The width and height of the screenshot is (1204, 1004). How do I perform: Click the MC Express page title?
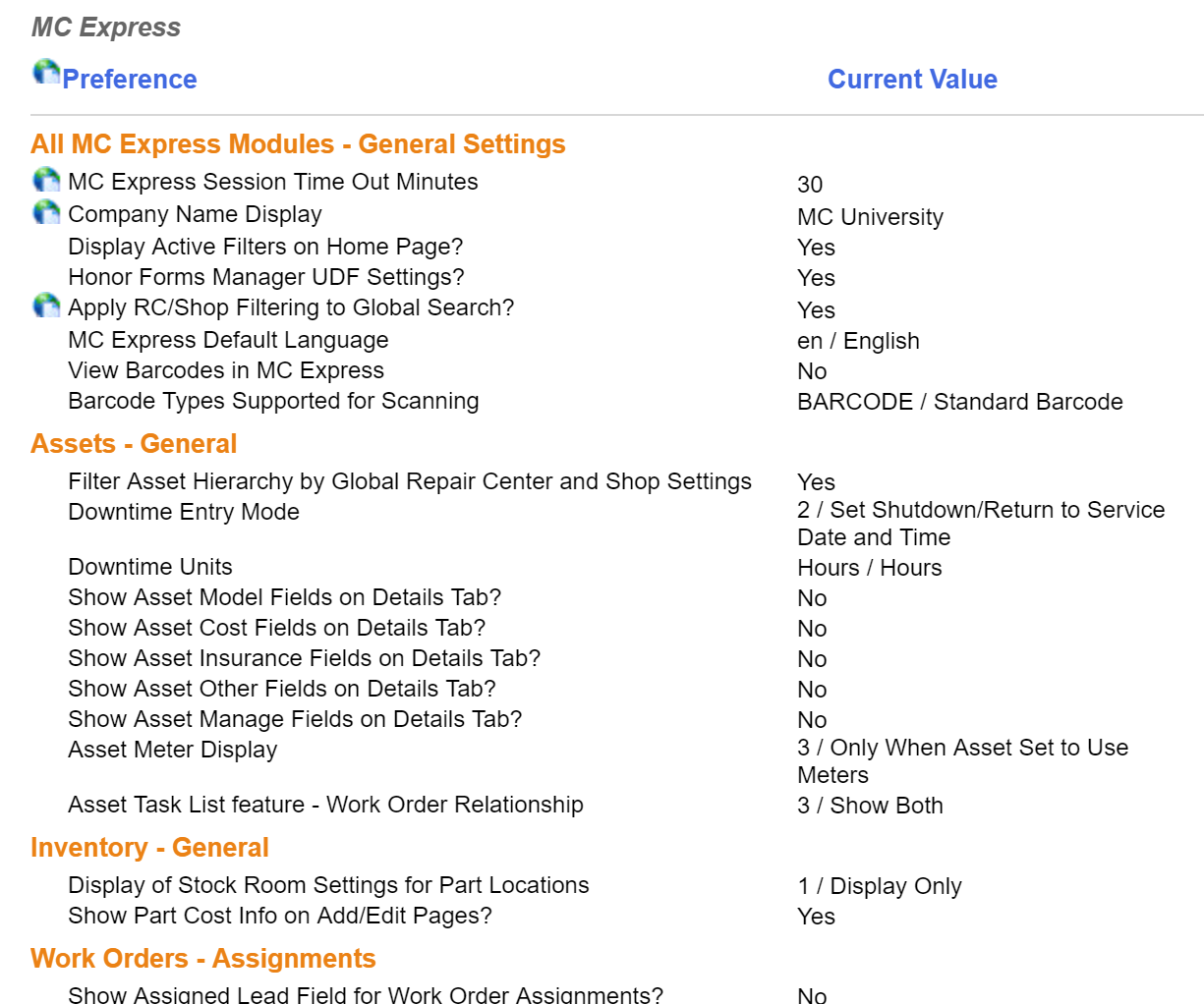[106, 28]
